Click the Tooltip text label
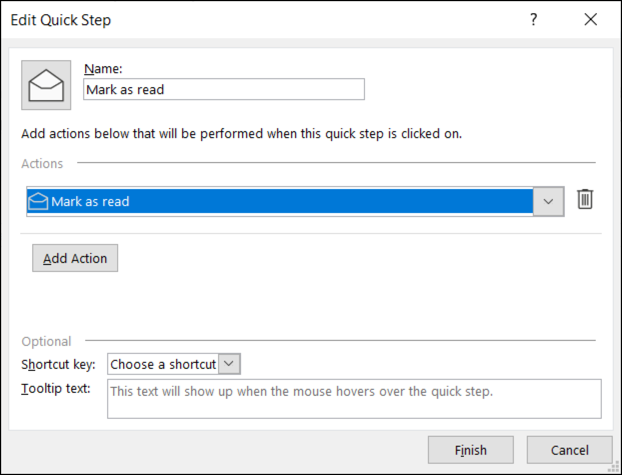622x475 pixels. [56, 388]
